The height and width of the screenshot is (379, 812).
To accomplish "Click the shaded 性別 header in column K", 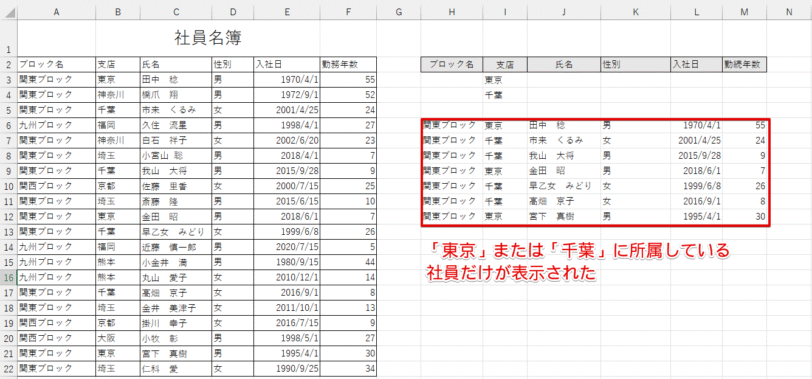I will coord(635,65).
